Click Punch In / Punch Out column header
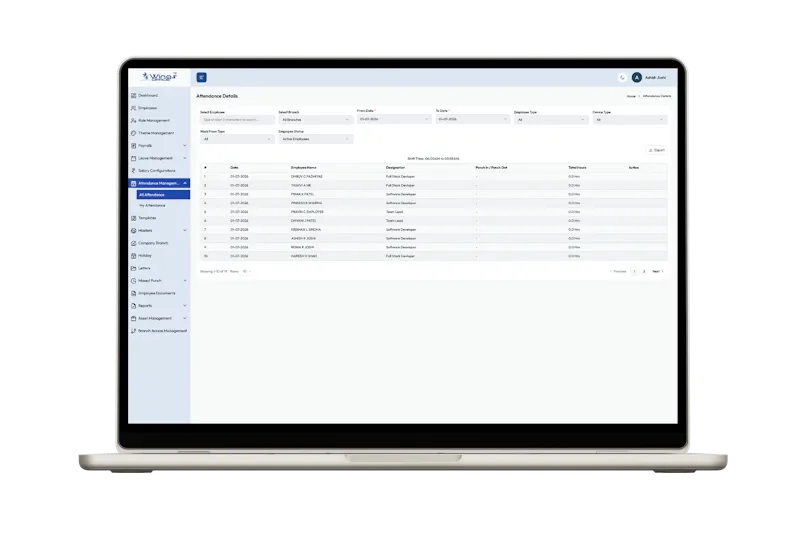 [491, 168]
